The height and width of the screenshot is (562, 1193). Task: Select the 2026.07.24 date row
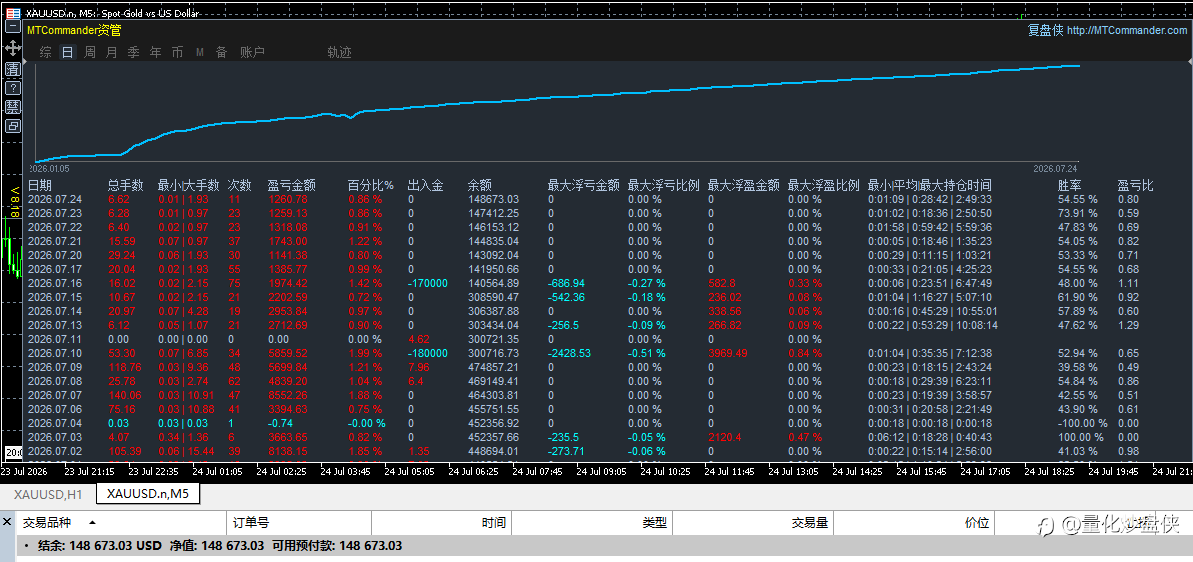(x=56, y=199)
